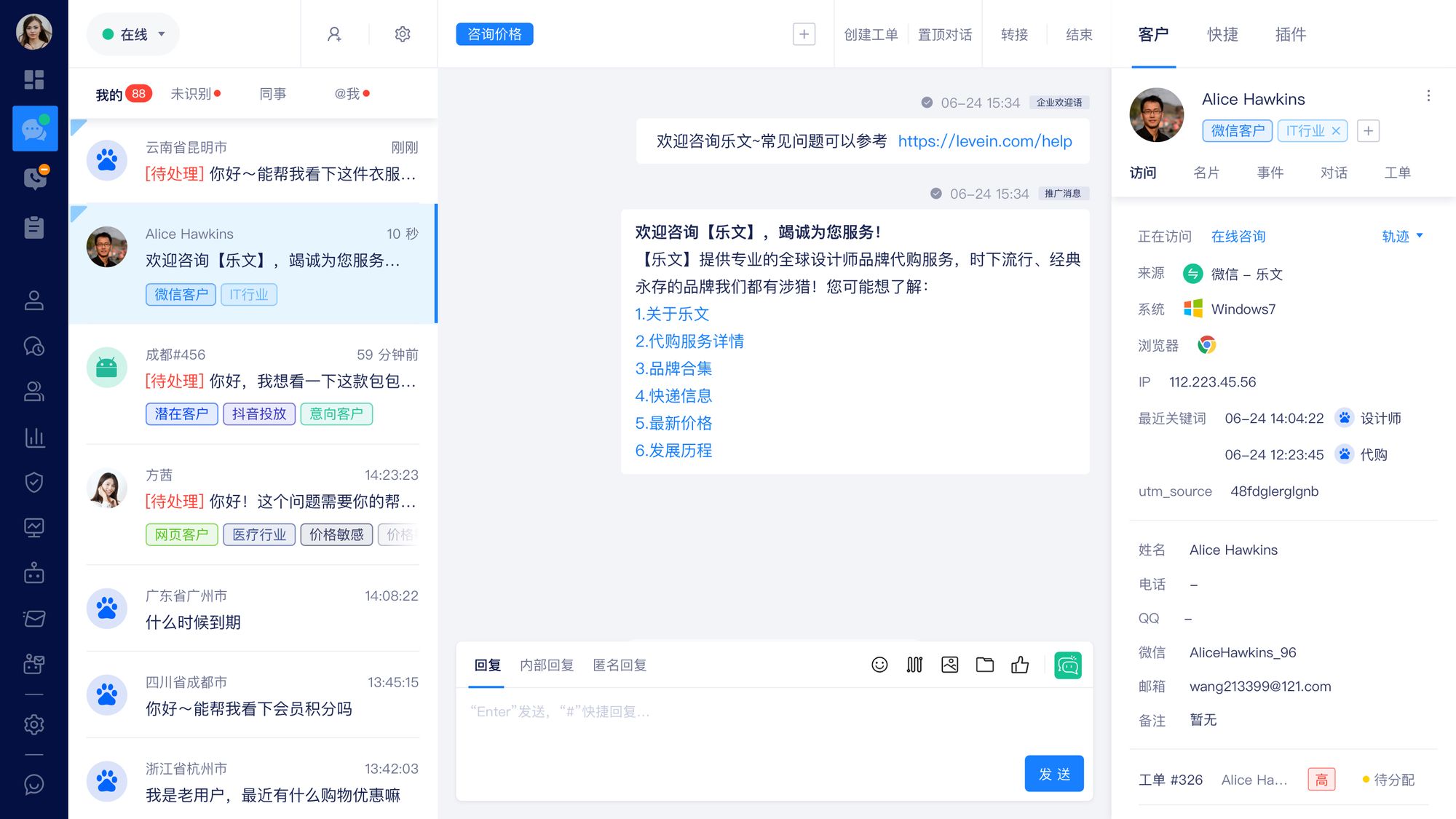Click the 1.关于乐文 link
Viewport: 1456px width, 819px height.
(672, 314)
